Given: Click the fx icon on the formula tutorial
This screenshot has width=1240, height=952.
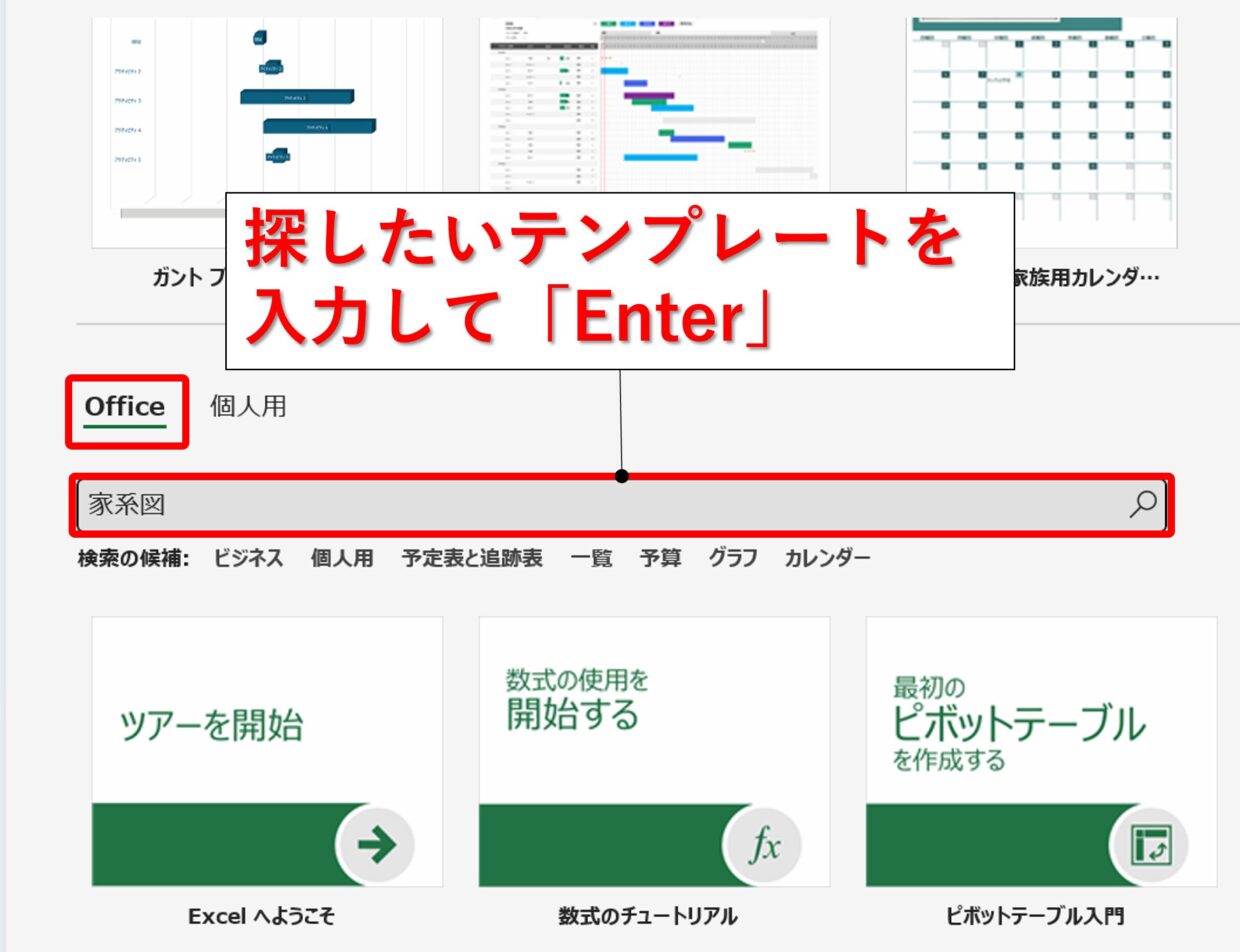Looking at the screenshot, I should [x=763, y=845].
